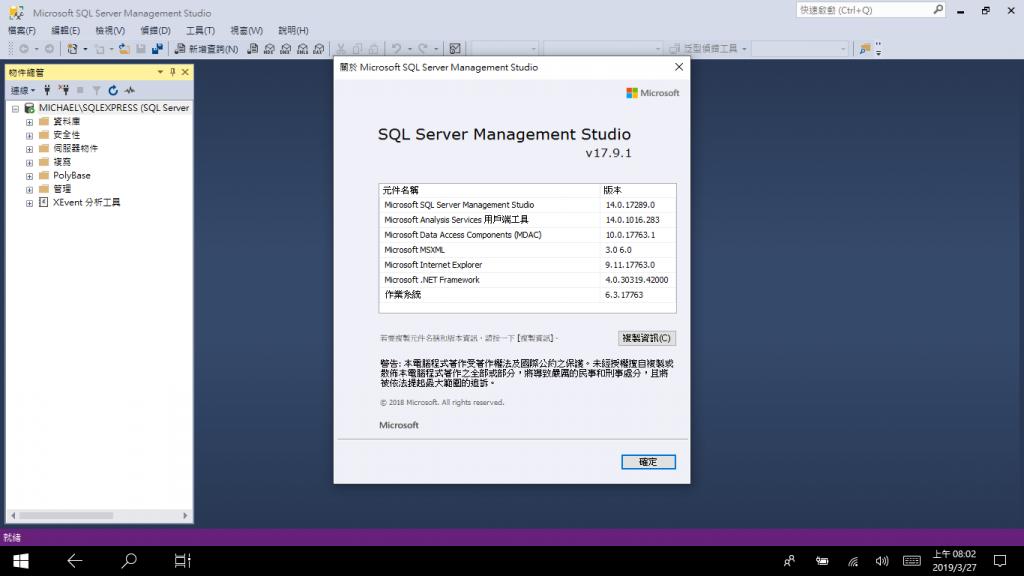
Task: Click the MDX query icon
Action: click(269, 49)
